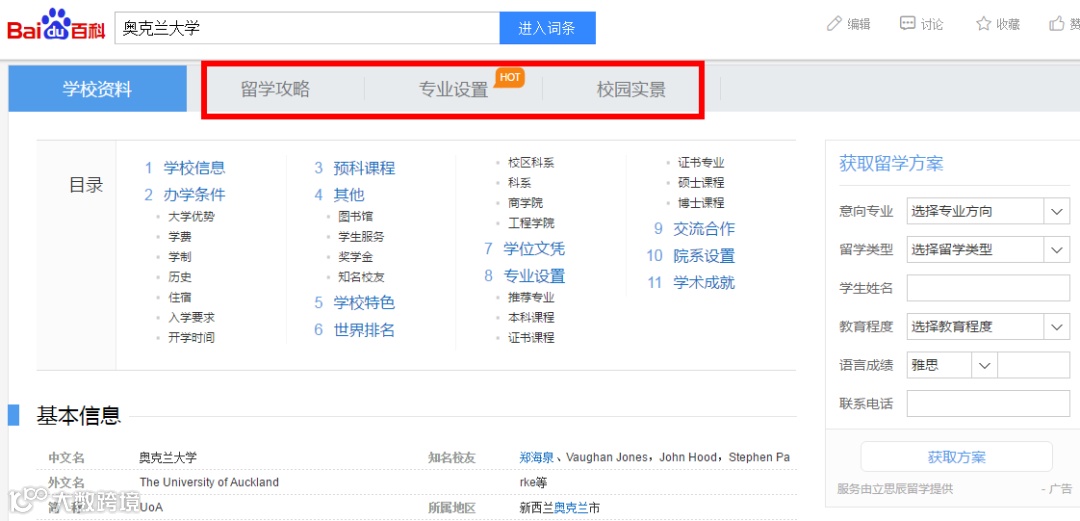Open the 留学攻略 tab
This screenshot has width=1080, height=521.
pos(276,89)
